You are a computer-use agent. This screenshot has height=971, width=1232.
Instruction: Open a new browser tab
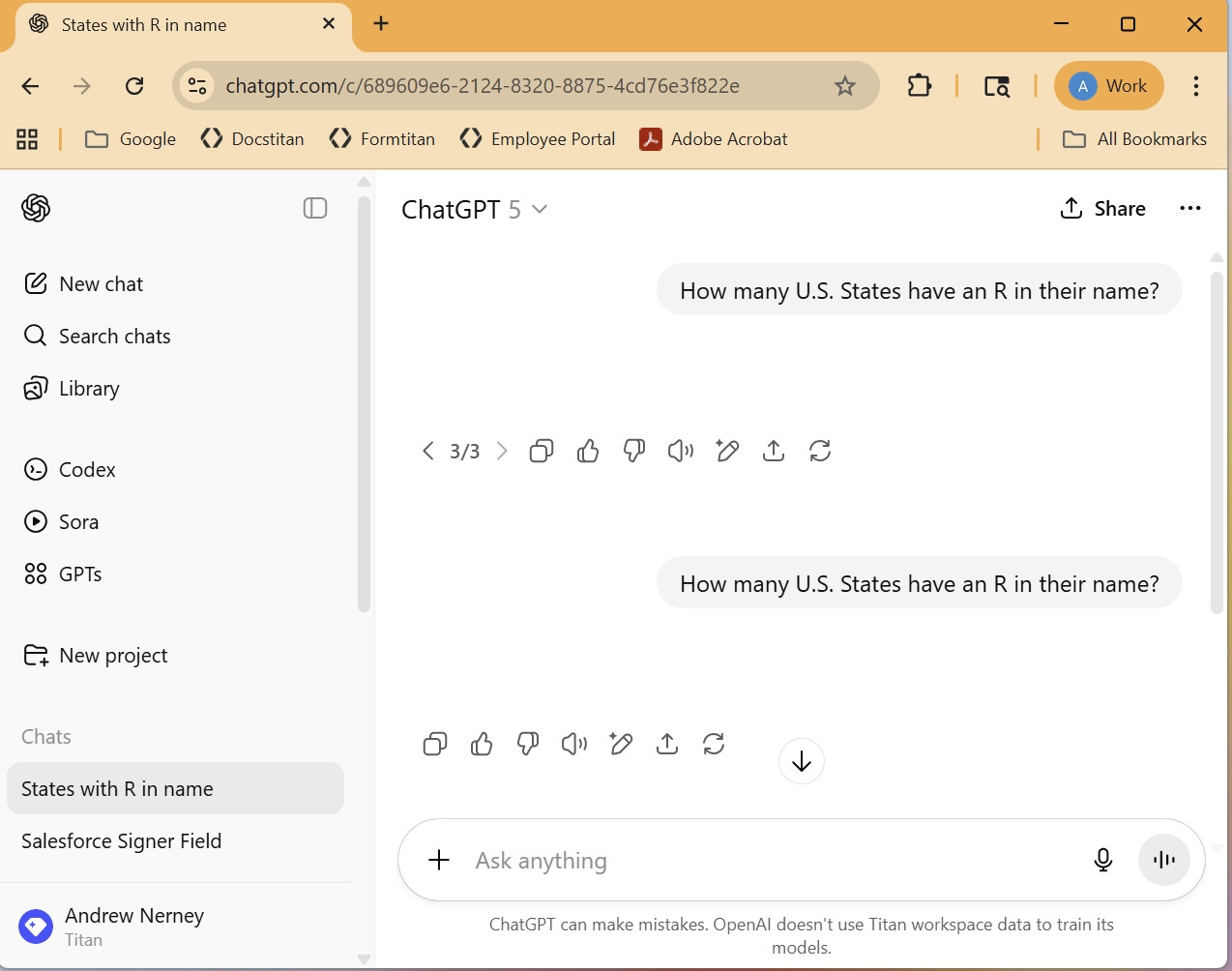point(381,24)
